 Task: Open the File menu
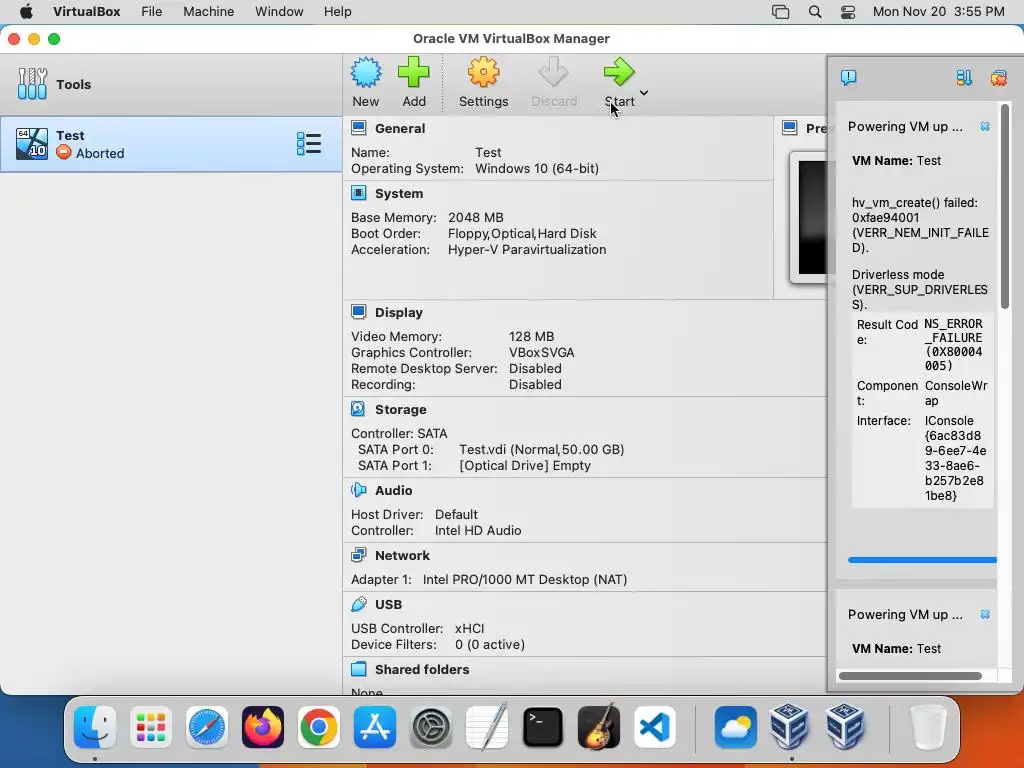click(152, 11)
